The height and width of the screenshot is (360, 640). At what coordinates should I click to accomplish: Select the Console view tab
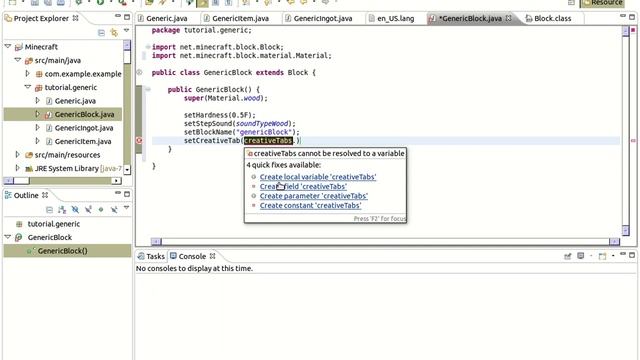pyautogui.click(x=192, y=256)
